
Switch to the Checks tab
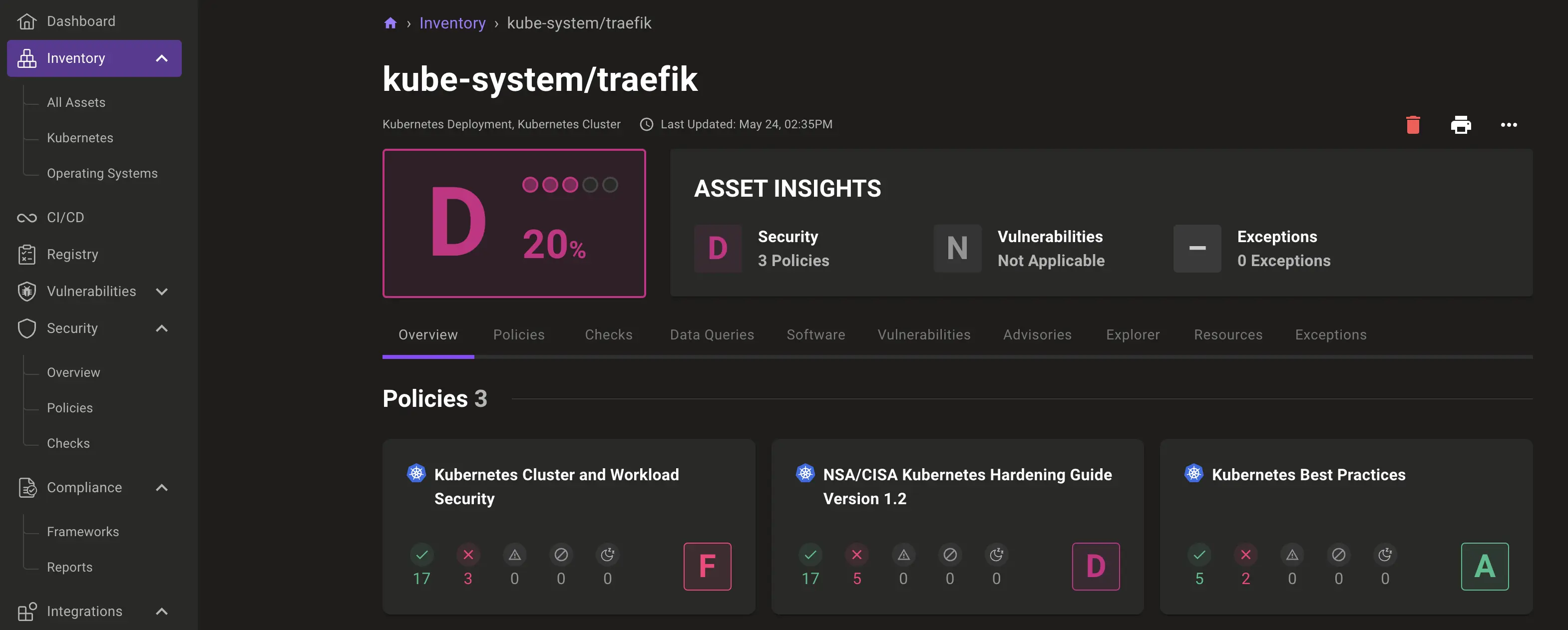tap(608, 335)
